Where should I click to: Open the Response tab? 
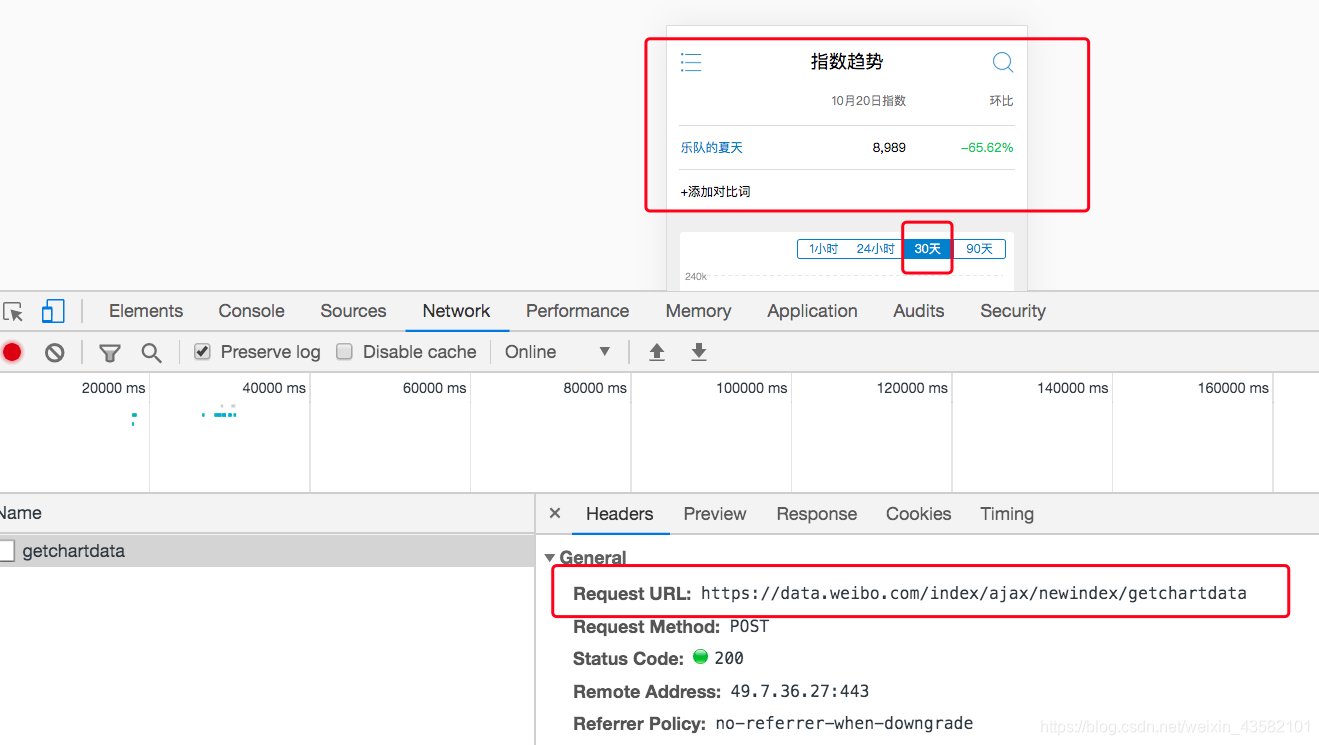[817, 514]
